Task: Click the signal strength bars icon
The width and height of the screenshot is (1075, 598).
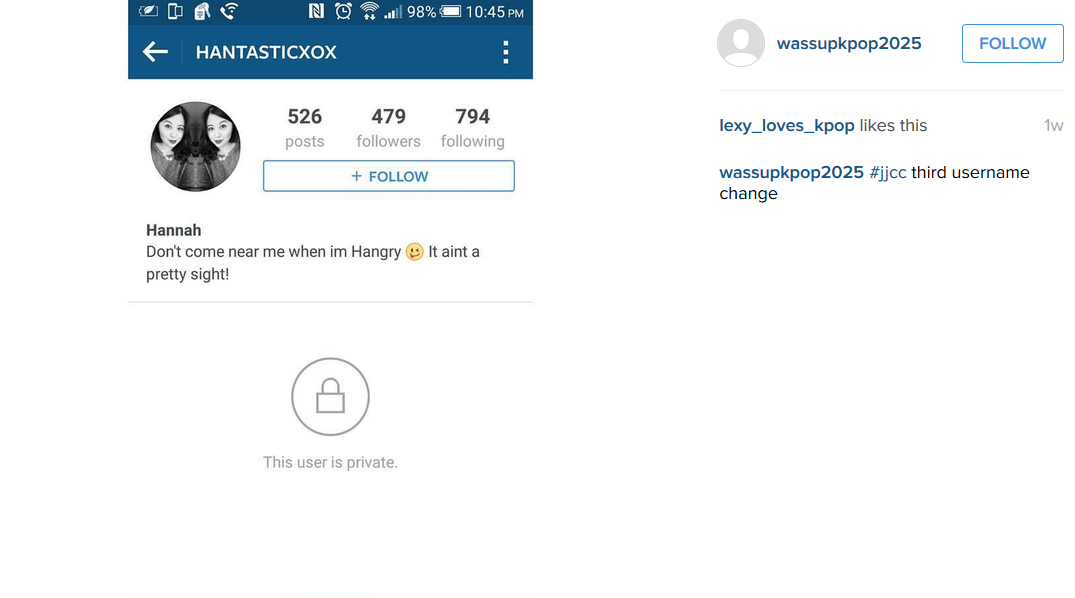Action: pyautogui.click(x=393, y=12)
